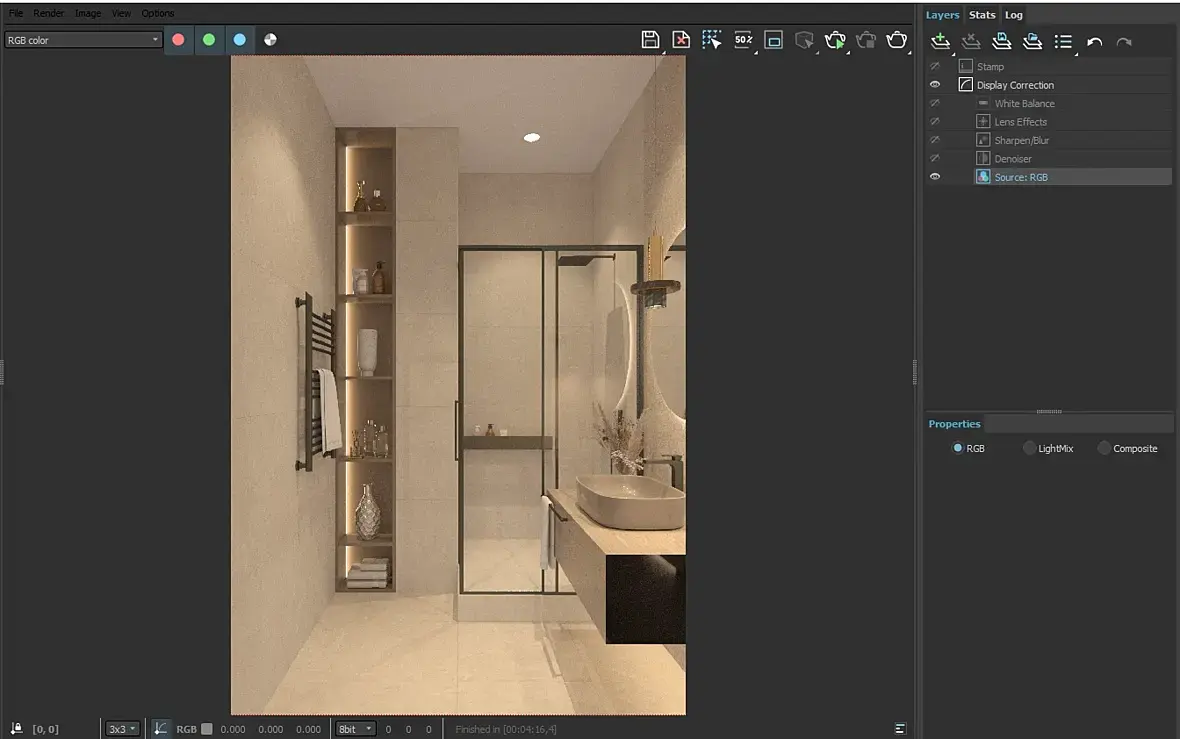Select the LightMix radio button

(x=1030, y=449)
